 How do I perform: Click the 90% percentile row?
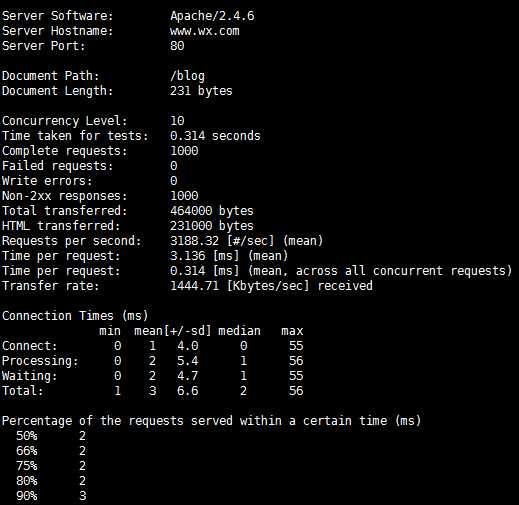51,496
